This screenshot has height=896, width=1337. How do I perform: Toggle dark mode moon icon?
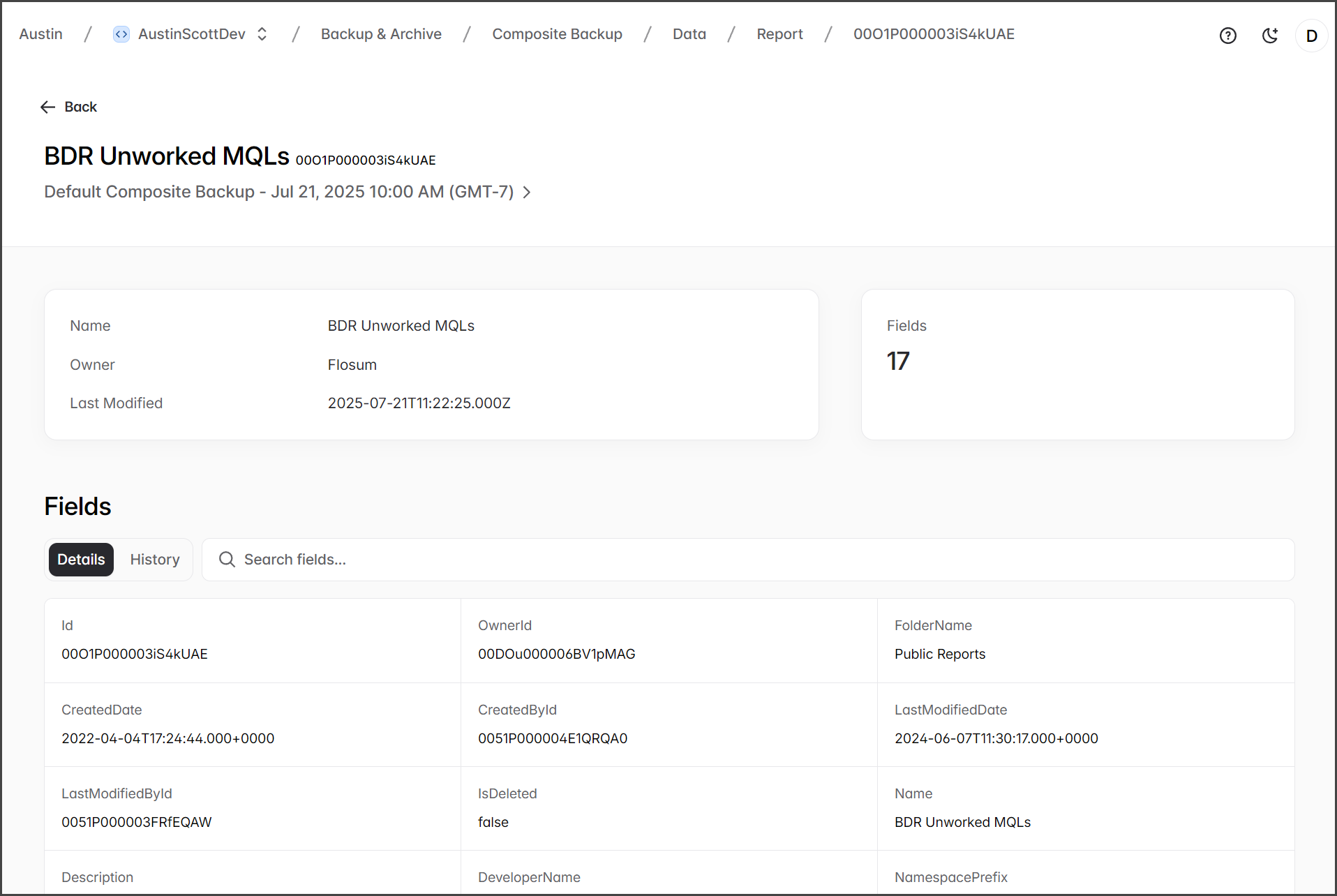(x=1270, y=36)
